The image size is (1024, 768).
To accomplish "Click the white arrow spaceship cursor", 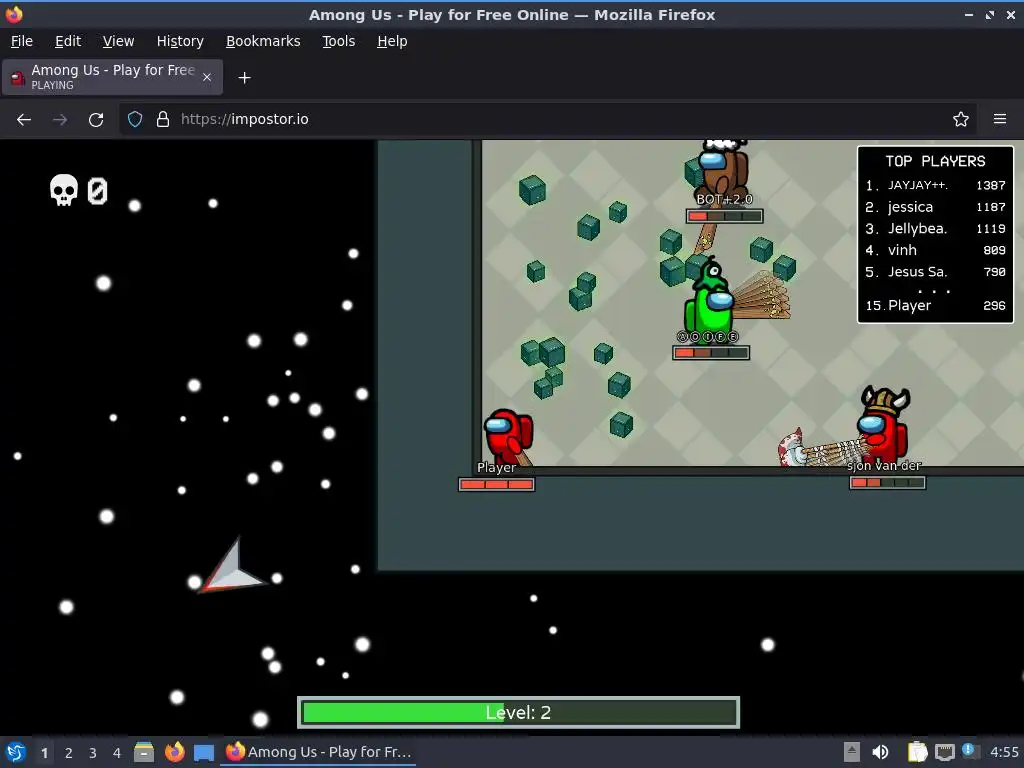I will click(232, 568).
